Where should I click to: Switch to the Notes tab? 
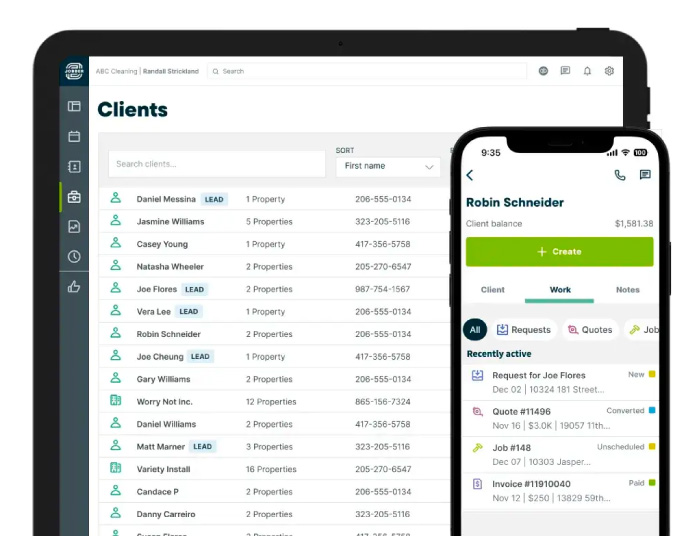[x=627, y=290]
